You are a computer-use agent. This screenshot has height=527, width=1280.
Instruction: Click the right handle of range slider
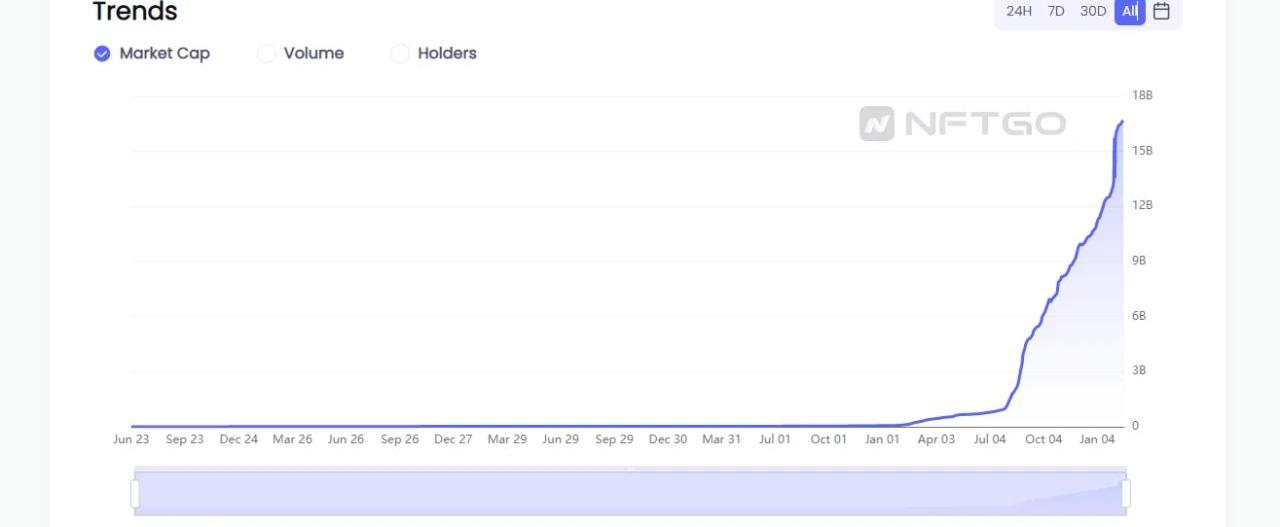tap(1126, 493)
